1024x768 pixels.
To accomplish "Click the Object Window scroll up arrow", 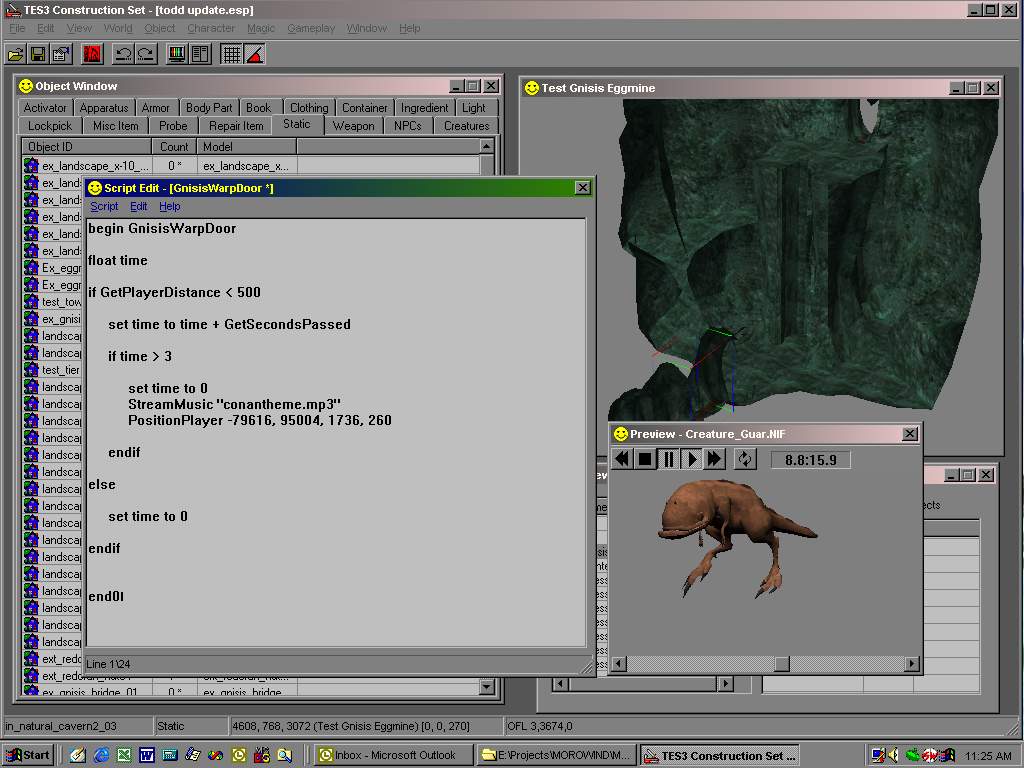I will 487,146.
